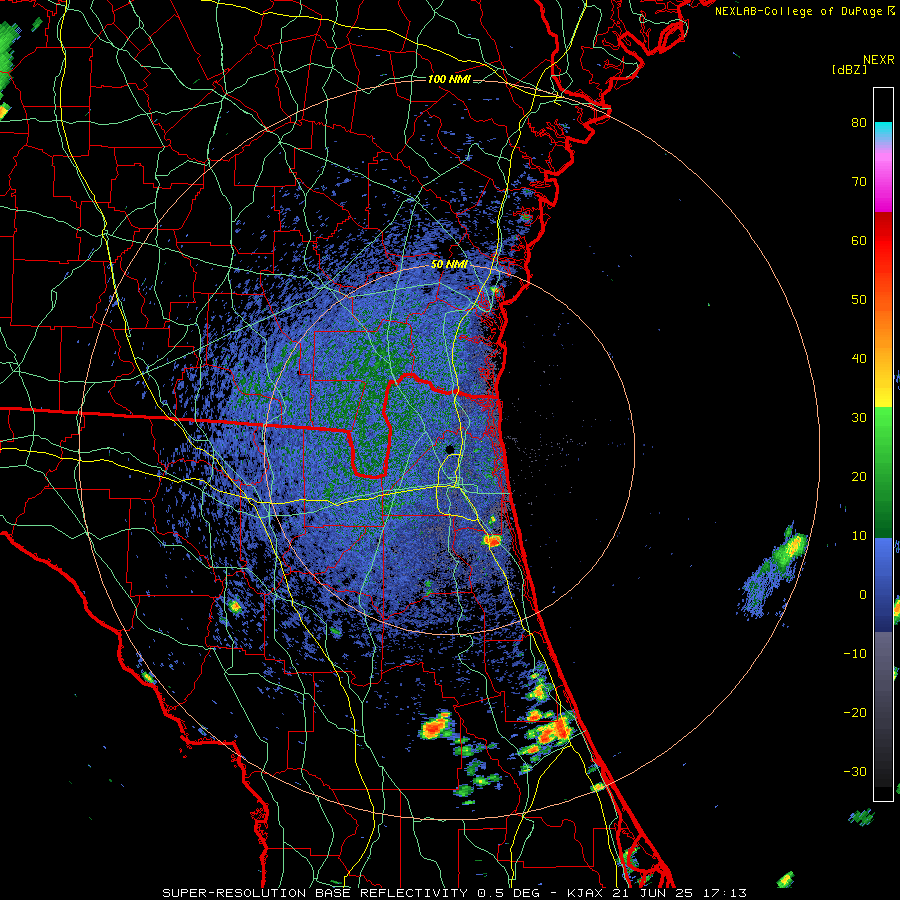Click the green band of the color scale
This screenshot has width=900, height=900.
point(883,473)
